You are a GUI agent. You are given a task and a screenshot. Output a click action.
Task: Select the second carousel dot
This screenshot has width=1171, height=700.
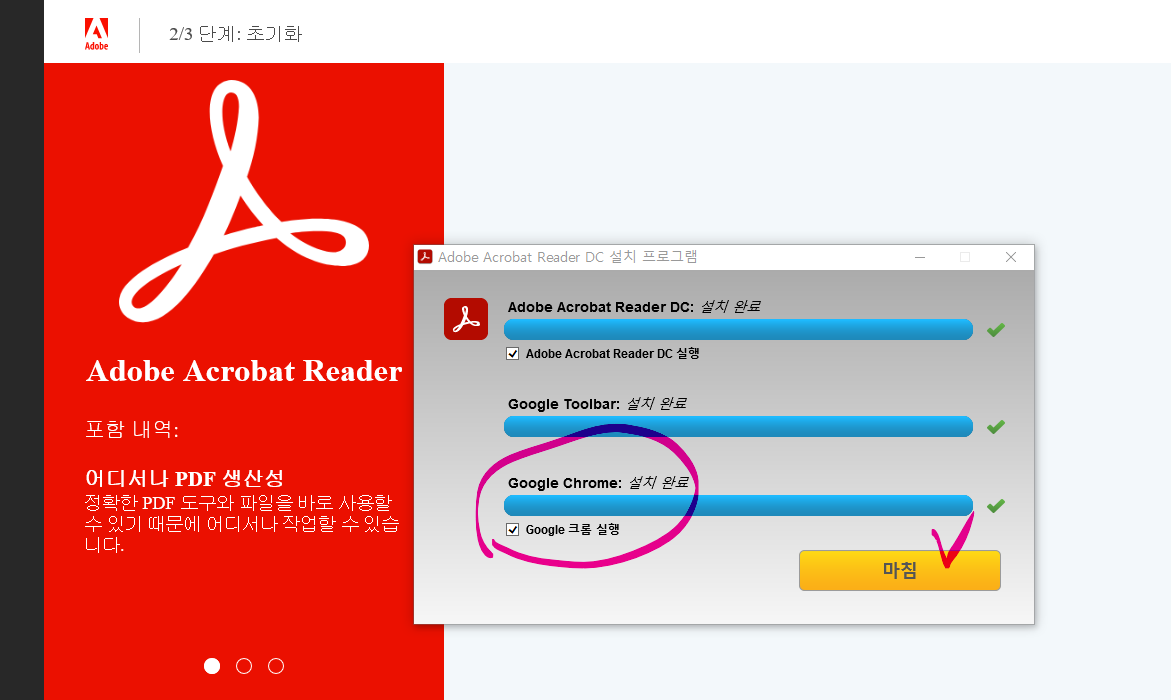[x=244, y=666]
